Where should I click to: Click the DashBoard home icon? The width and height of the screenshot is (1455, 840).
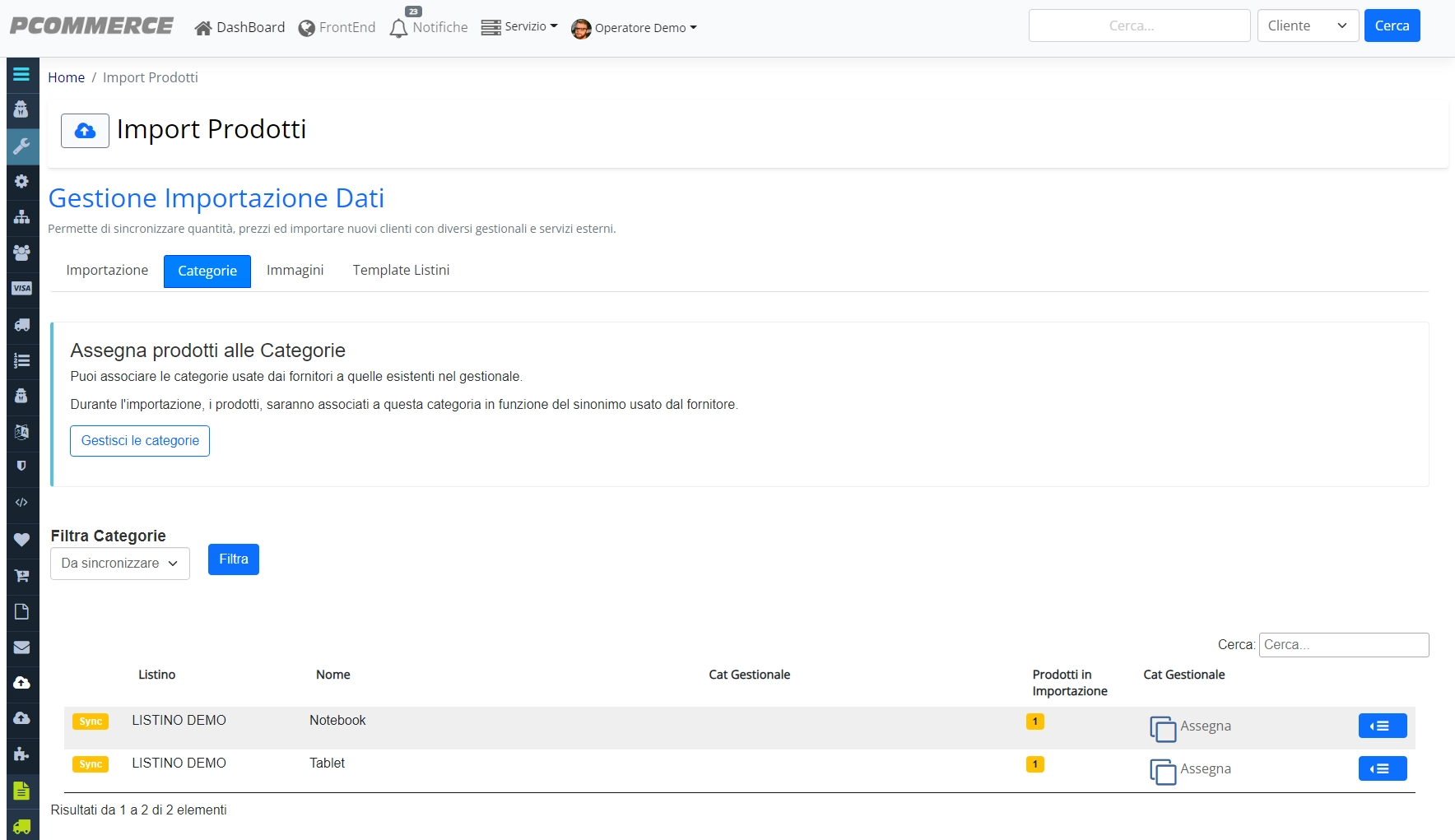point(203,29)
